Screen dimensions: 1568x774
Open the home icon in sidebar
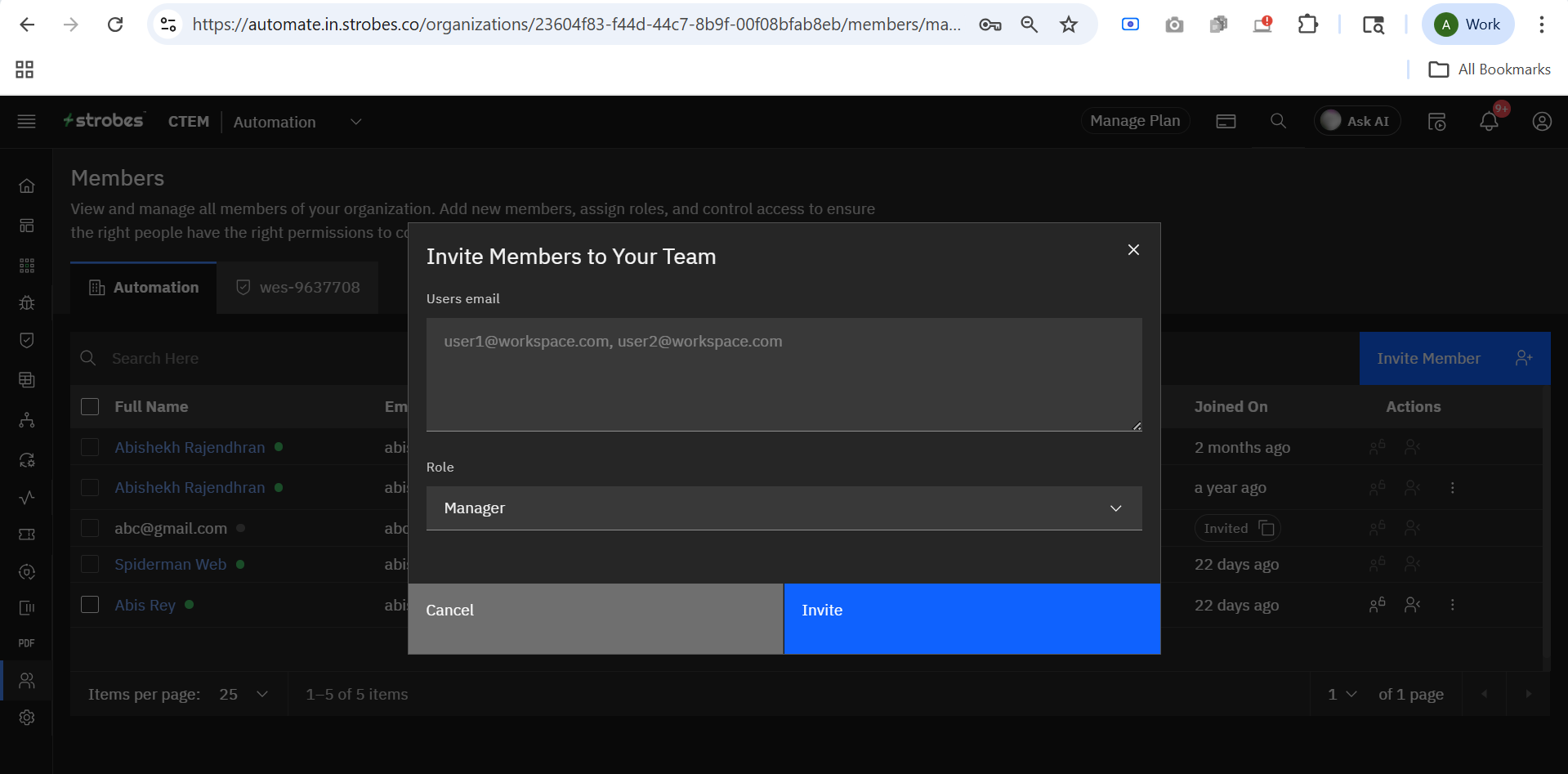tap(27, 186)
